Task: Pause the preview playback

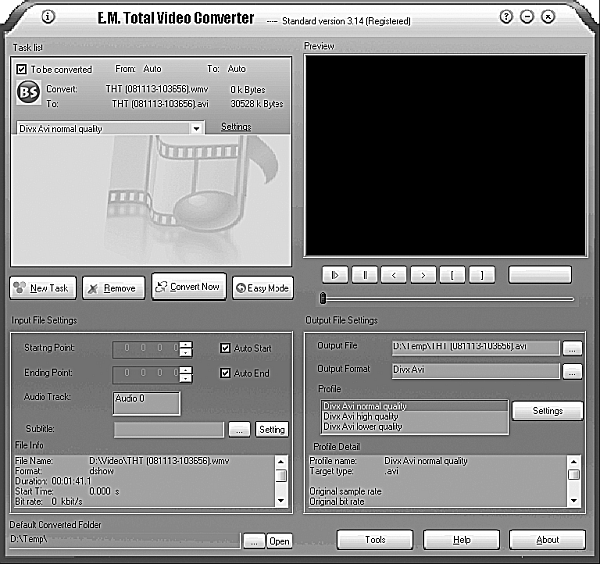Action: 365,275
